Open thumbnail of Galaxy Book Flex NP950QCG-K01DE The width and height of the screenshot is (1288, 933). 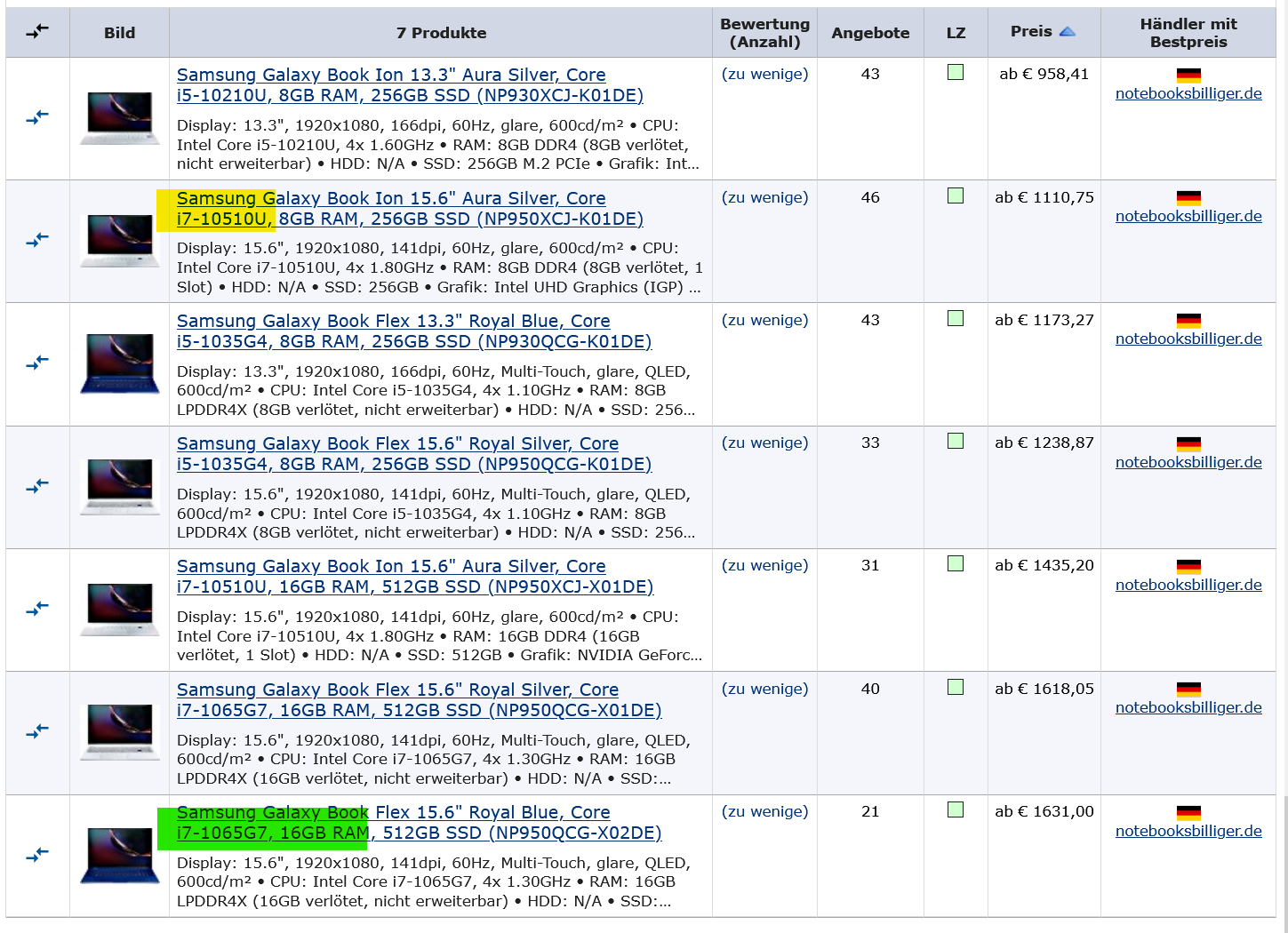pos(120,486)
